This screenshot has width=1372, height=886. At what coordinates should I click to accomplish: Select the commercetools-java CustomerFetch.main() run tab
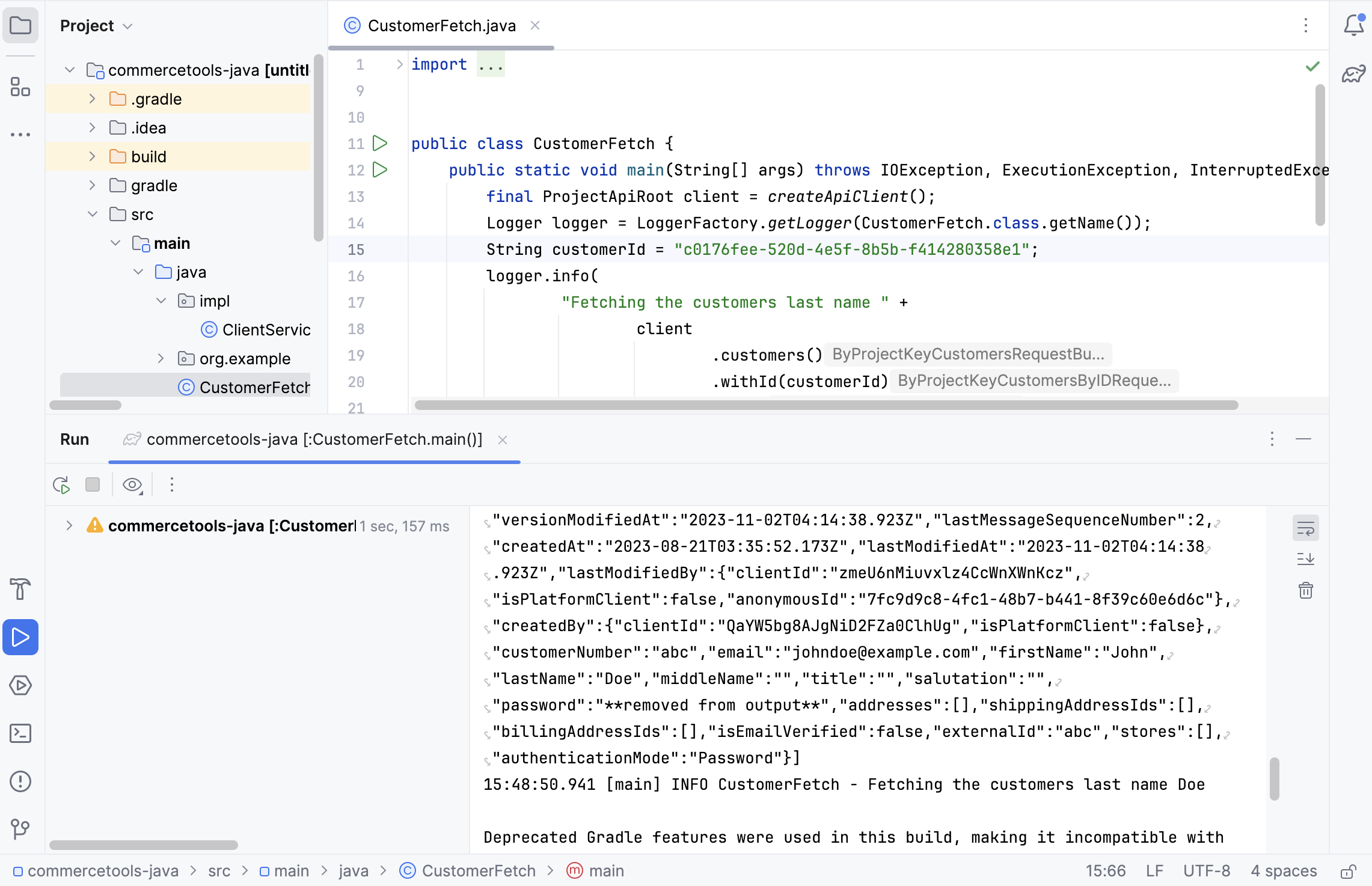point(314,439)
